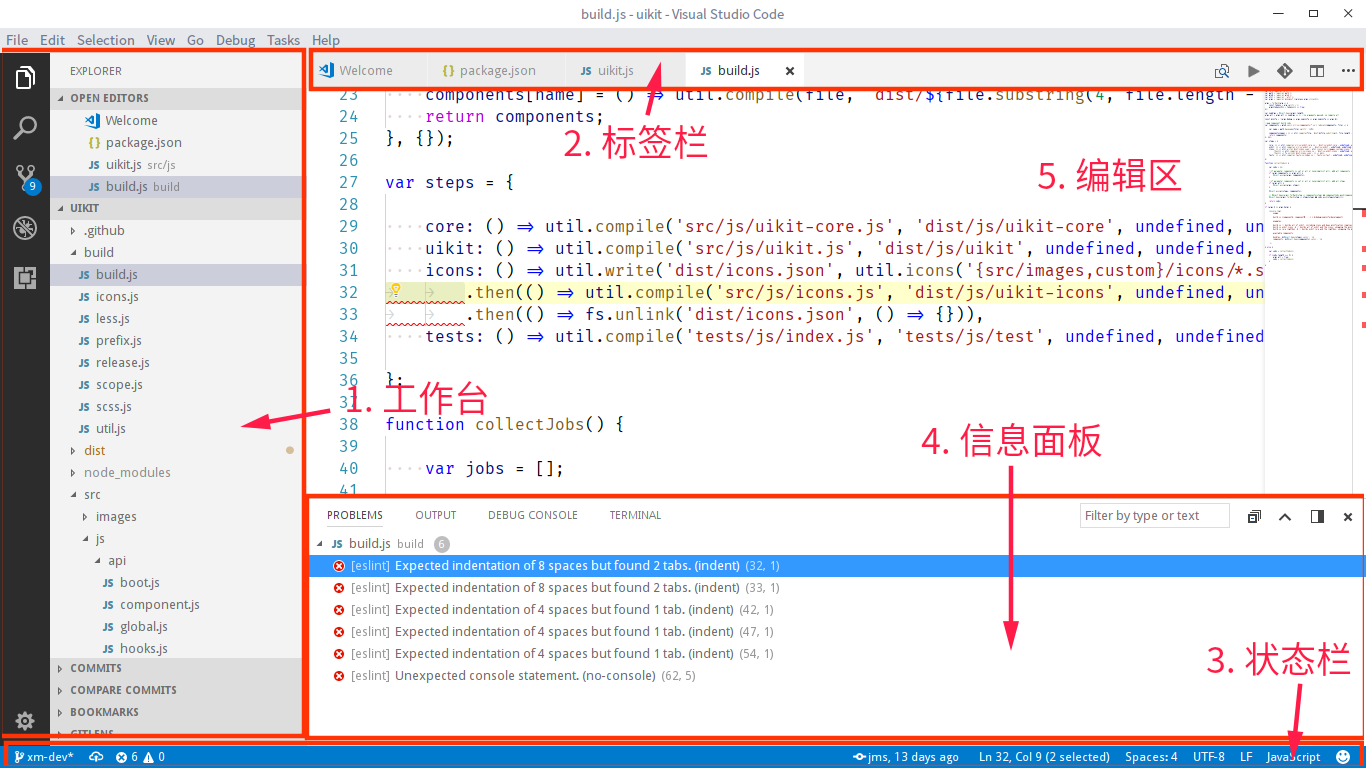This screenshot has width=1366, height=768.
Task: Toggle the panel position button
Action: click(1317, 516)
